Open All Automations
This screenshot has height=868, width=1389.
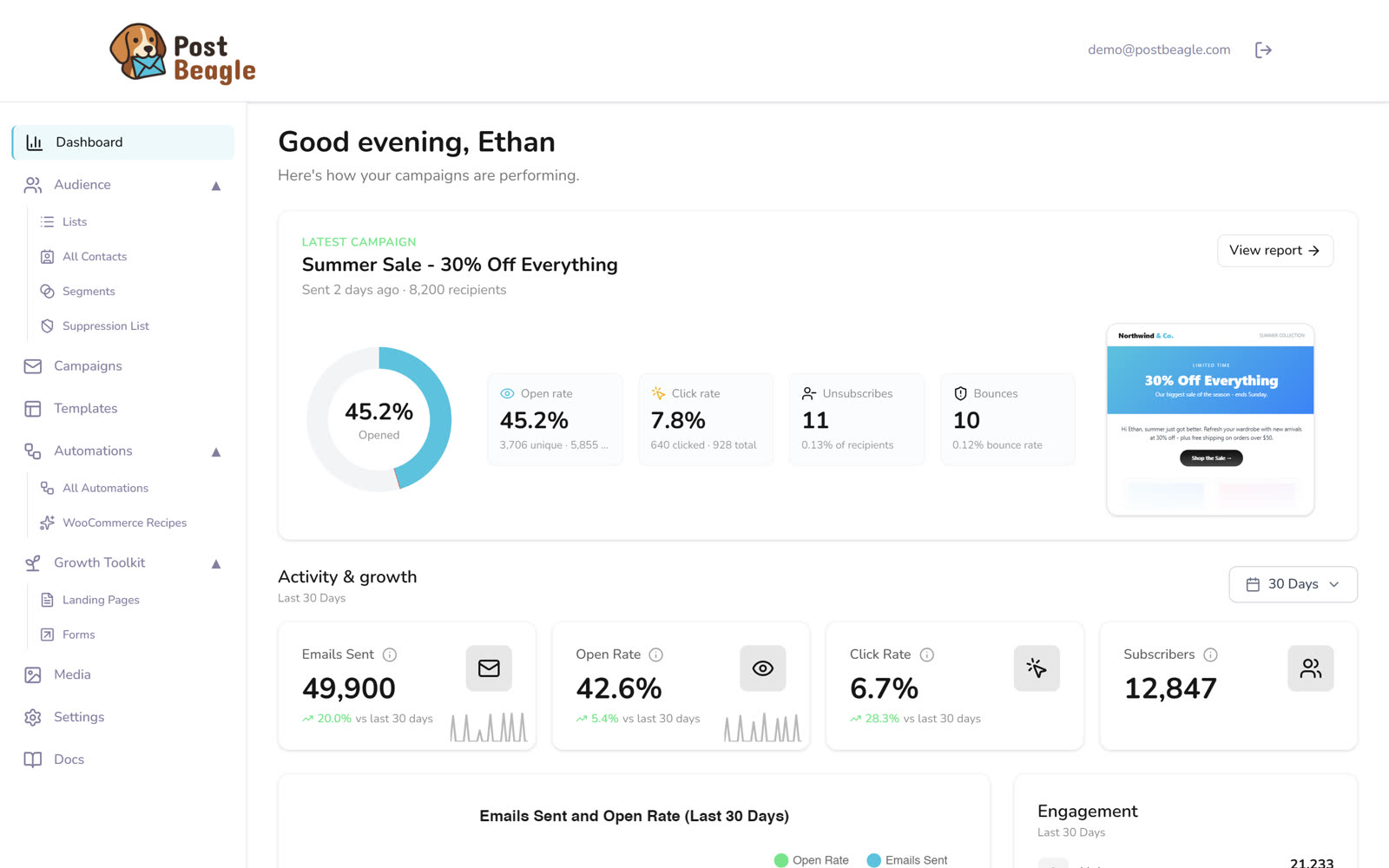[105, 489]
